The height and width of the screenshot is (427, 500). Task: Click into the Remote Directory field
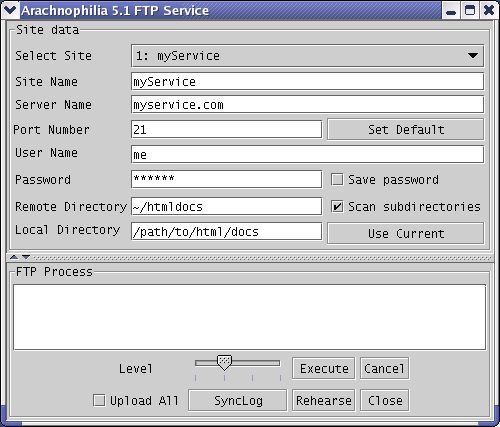(227, 206)
